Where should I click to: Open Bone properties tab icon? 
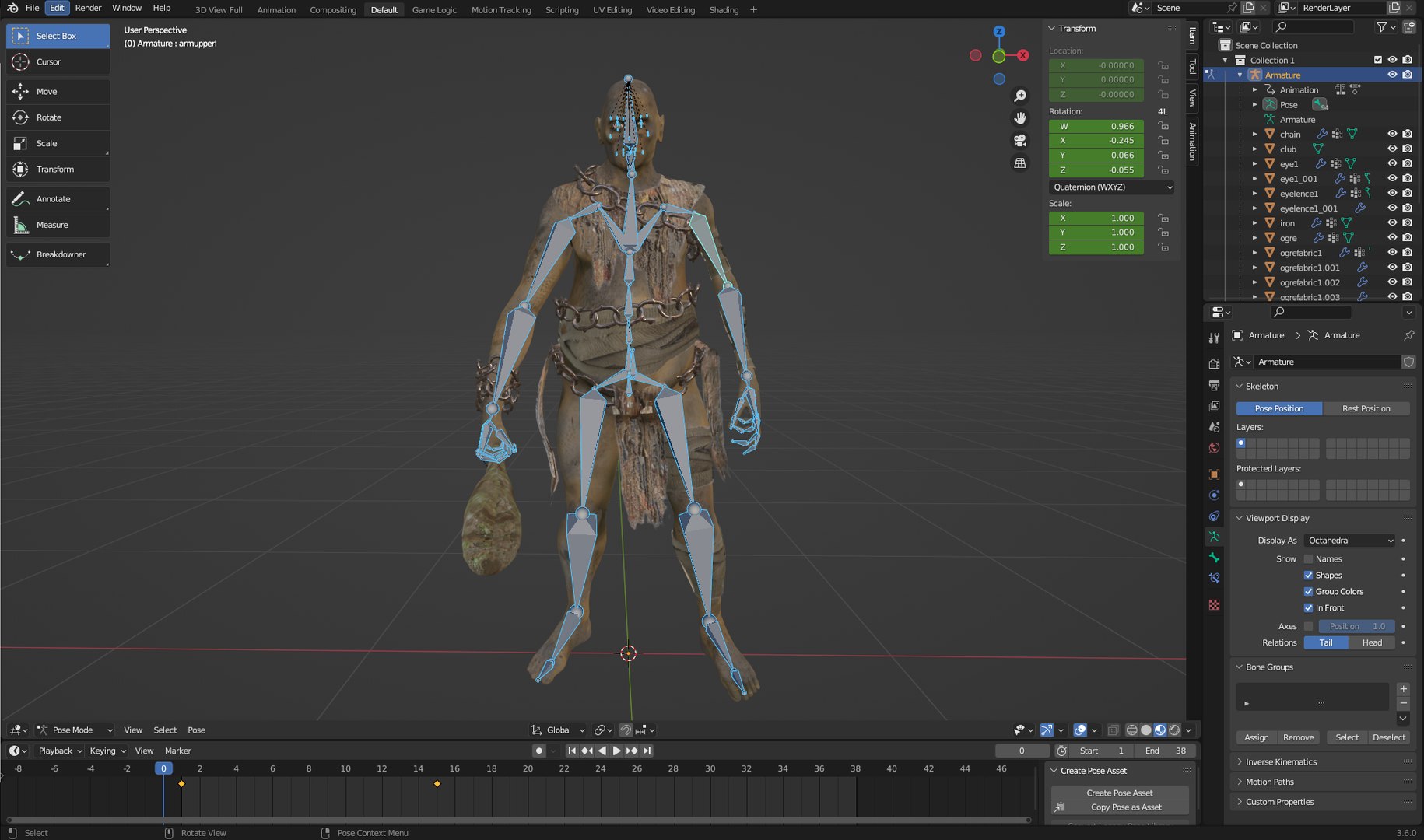coord(1214,558)
